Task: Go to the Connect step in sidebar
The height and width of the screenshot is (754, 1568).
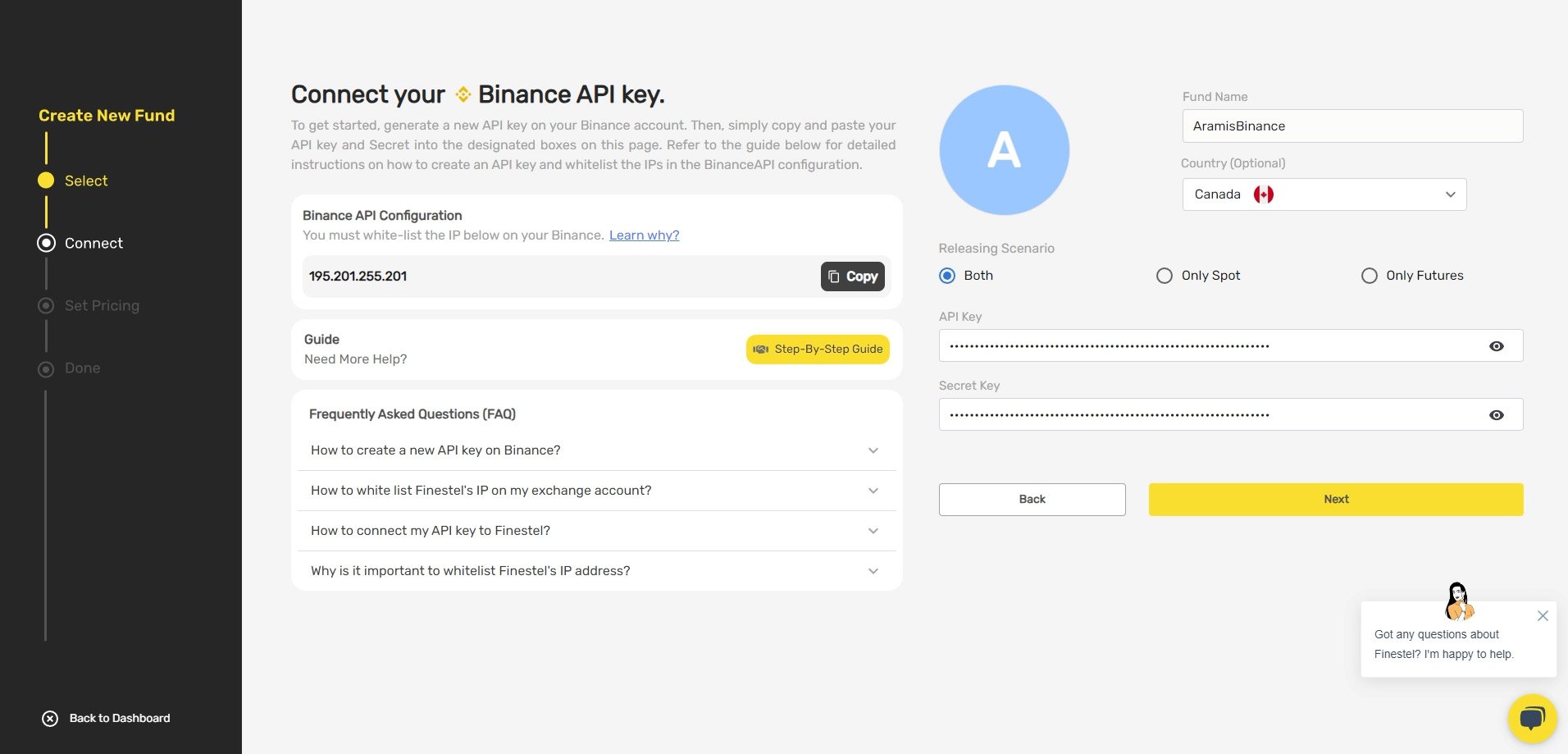Action: pos(93,243)
